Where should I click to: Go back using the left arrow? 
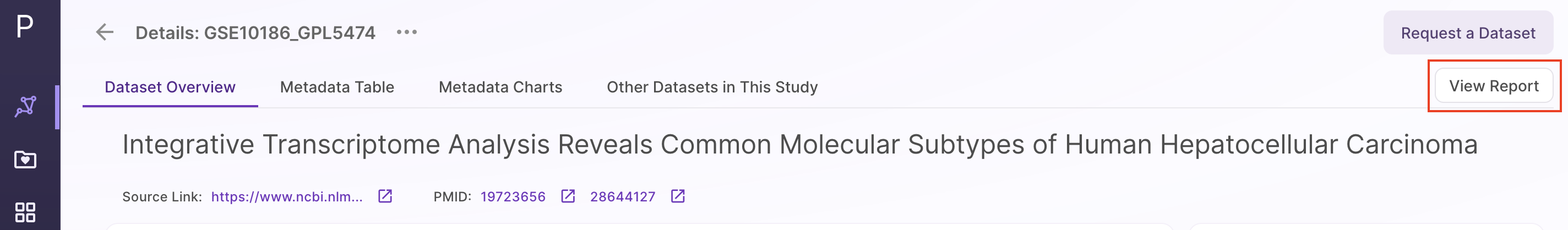pyautogui.click(x=105, y=32)
